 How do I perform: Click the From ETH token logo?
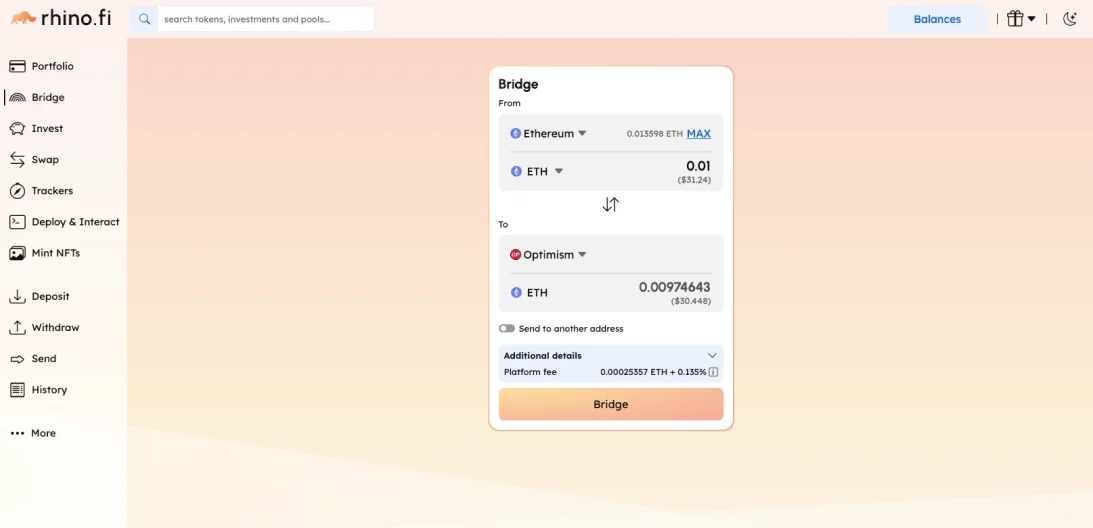click(516, 171)
